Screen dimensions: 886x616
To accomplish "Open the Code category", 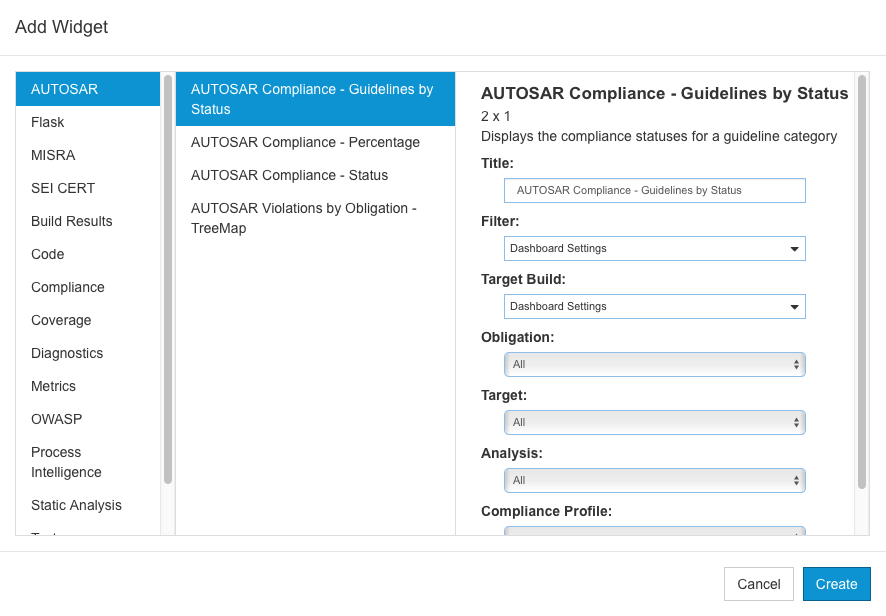I will click(x=88, y=254).
